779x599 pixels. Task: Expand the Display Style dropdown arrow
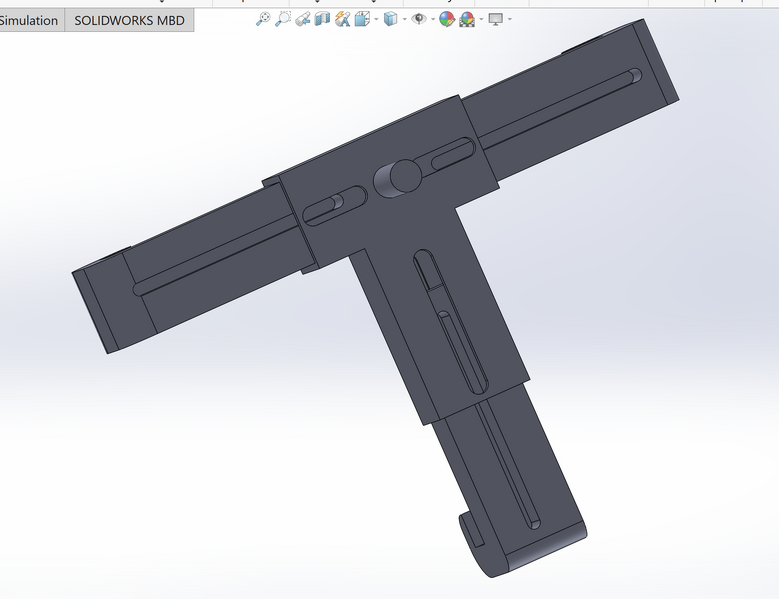(403, 19)
